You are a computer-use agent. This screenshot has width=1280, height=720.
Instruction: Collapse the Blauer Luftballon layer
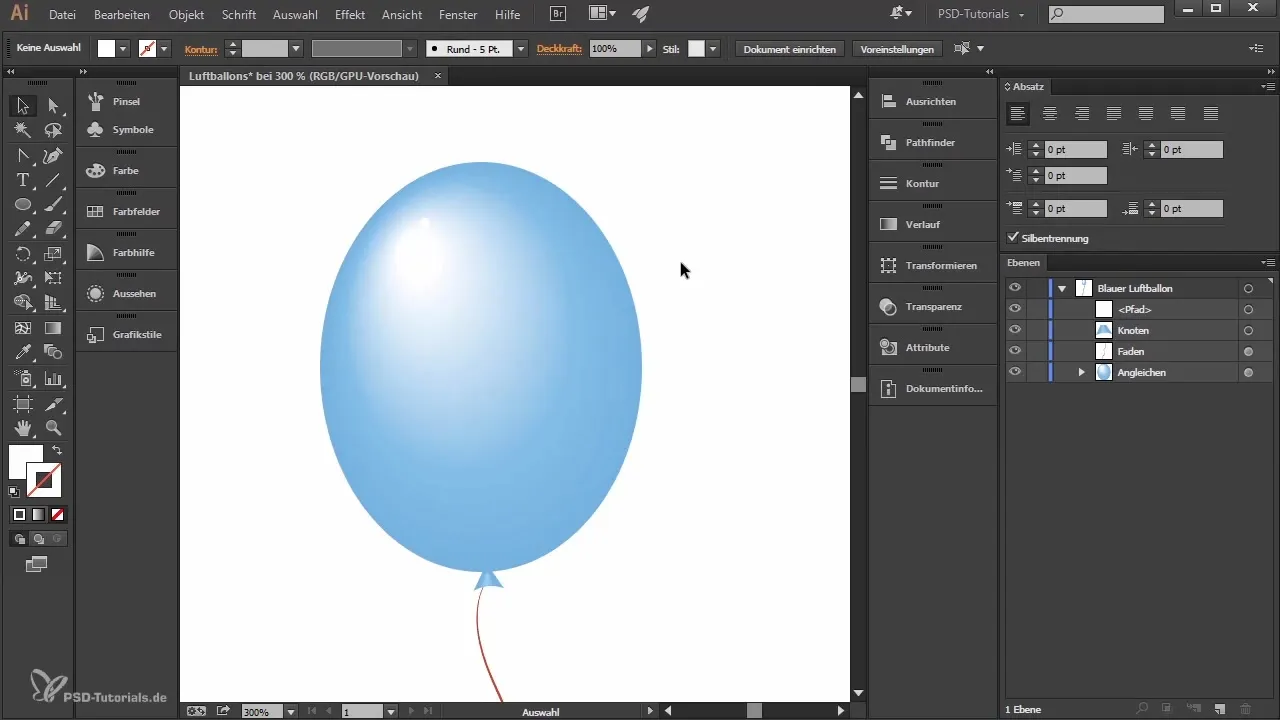point(1062,288)
